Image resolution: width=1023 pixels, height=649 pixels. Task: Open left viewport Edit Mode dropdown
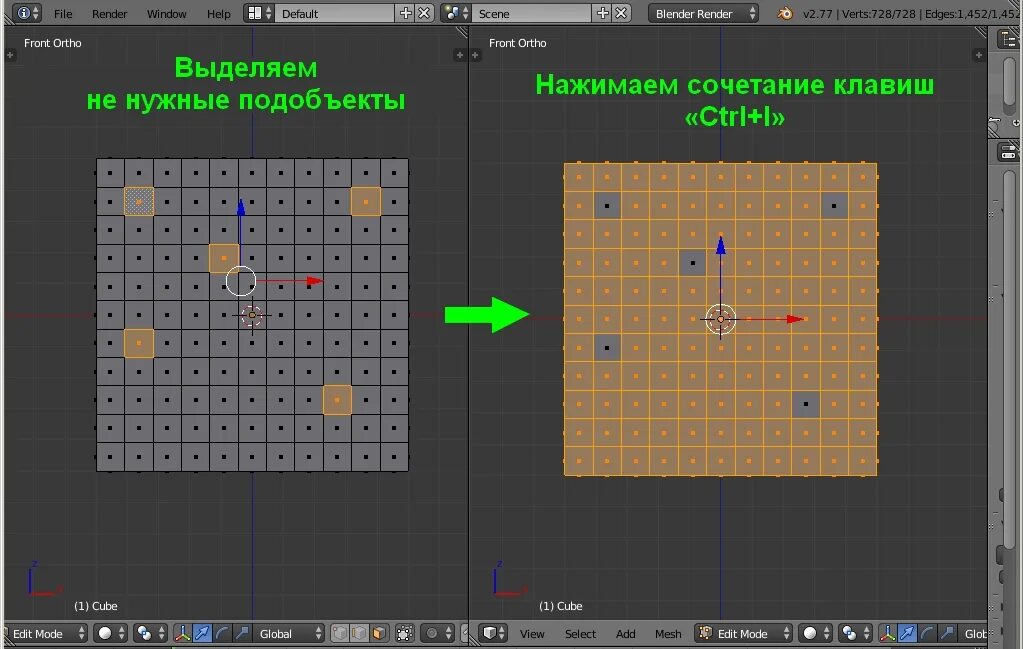click(x=46, y=633)
